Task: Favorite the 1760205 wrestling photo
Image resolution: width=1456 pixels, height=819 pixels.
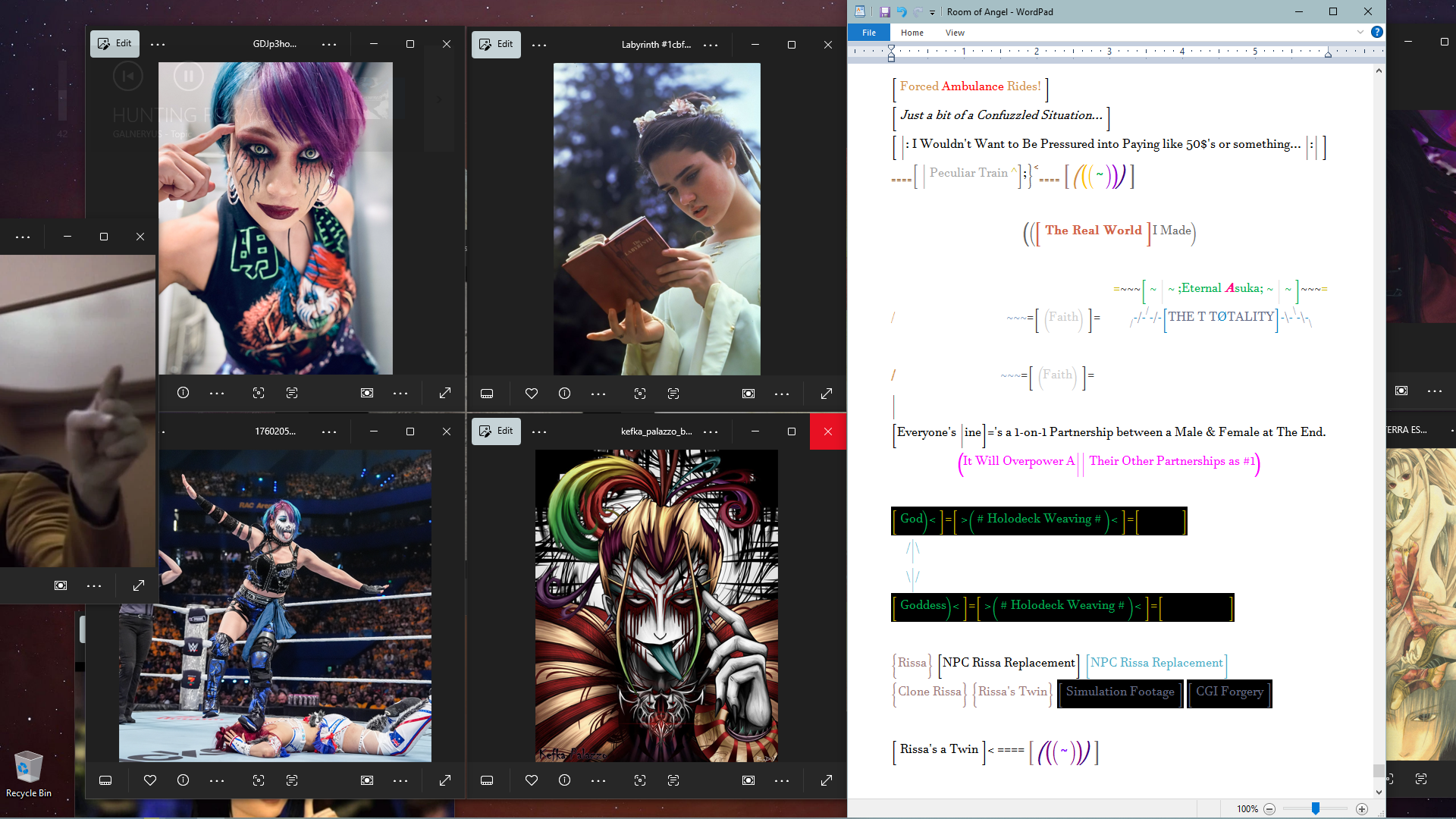Action: pyautogui.click(x=150, y=780)
